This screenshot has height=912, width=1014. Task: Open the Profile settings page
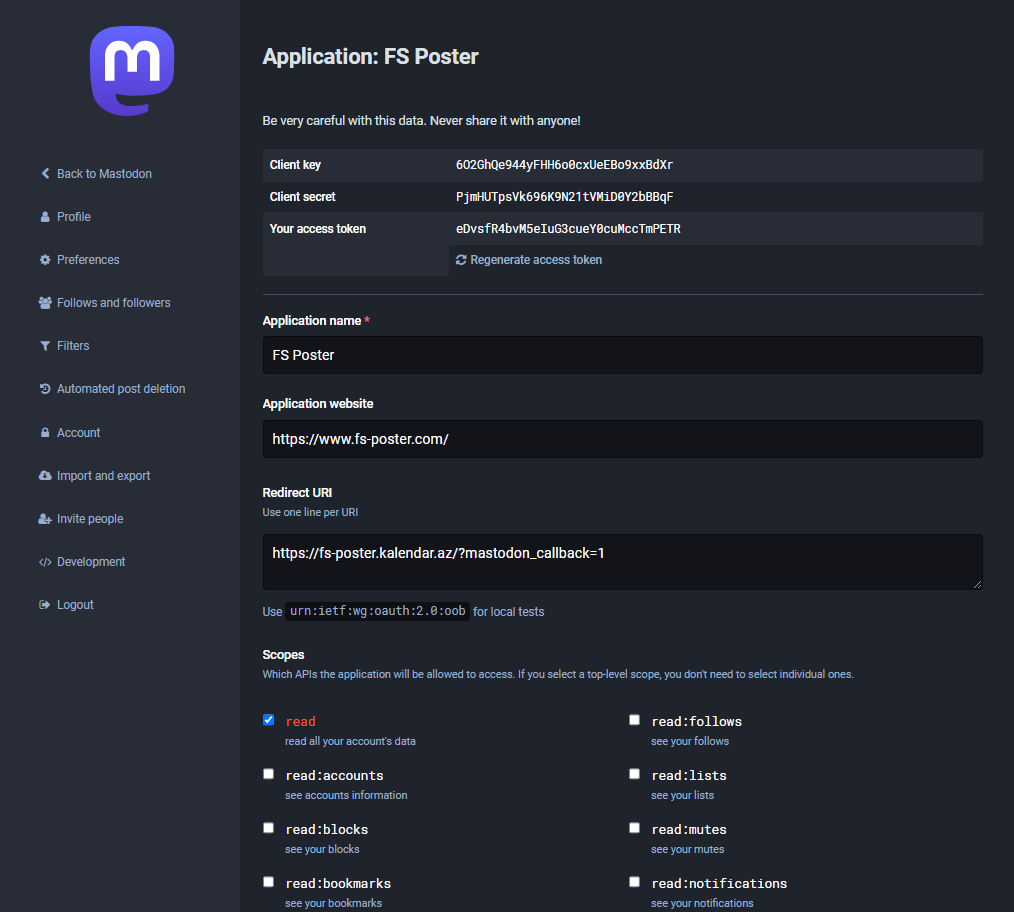point(74,217)
